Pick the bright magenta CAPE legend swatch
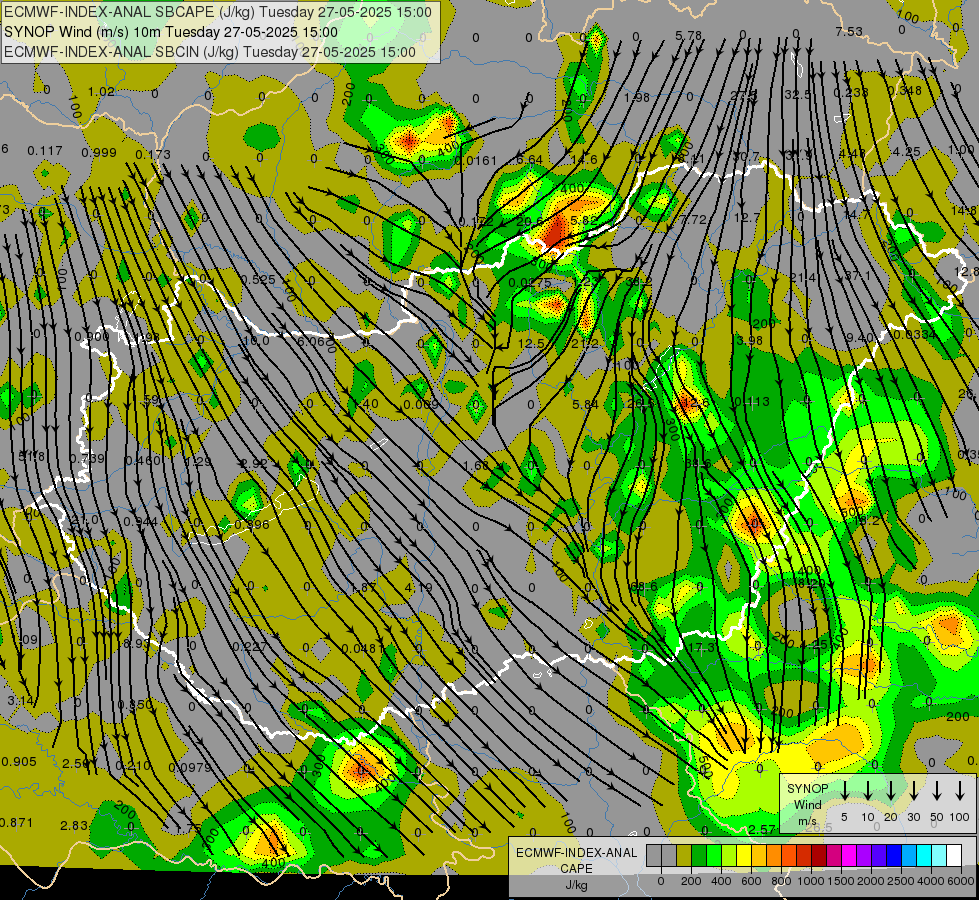This screenshot has height=900, width=979. 849,855
